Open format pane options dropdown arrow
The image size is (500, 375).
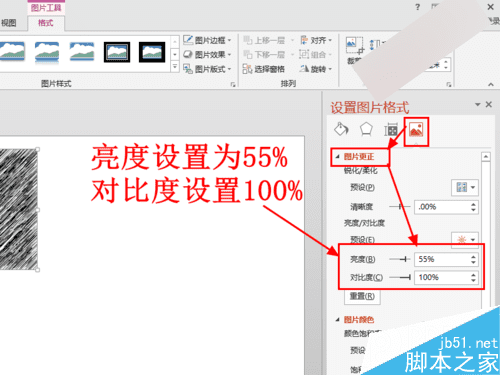click(x=477, y=104)
